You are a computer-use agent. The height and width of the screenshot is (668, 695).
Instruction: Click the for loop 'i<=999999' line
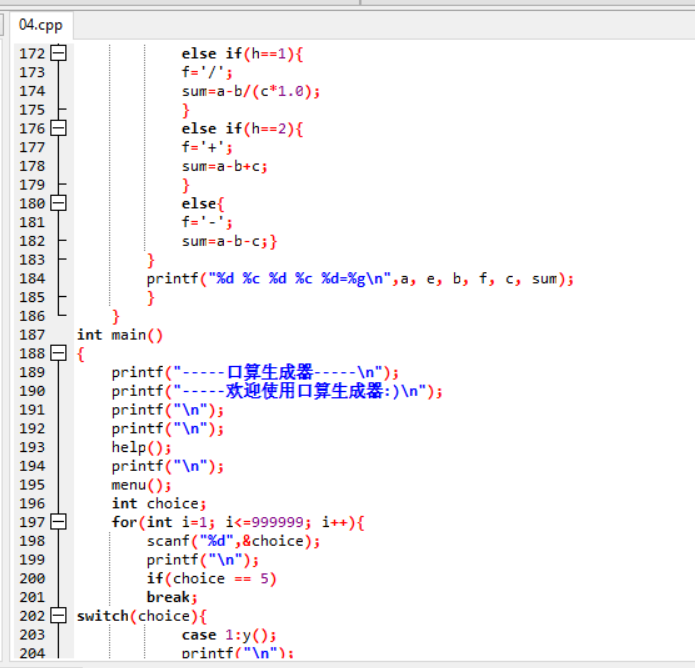(238, 522)
